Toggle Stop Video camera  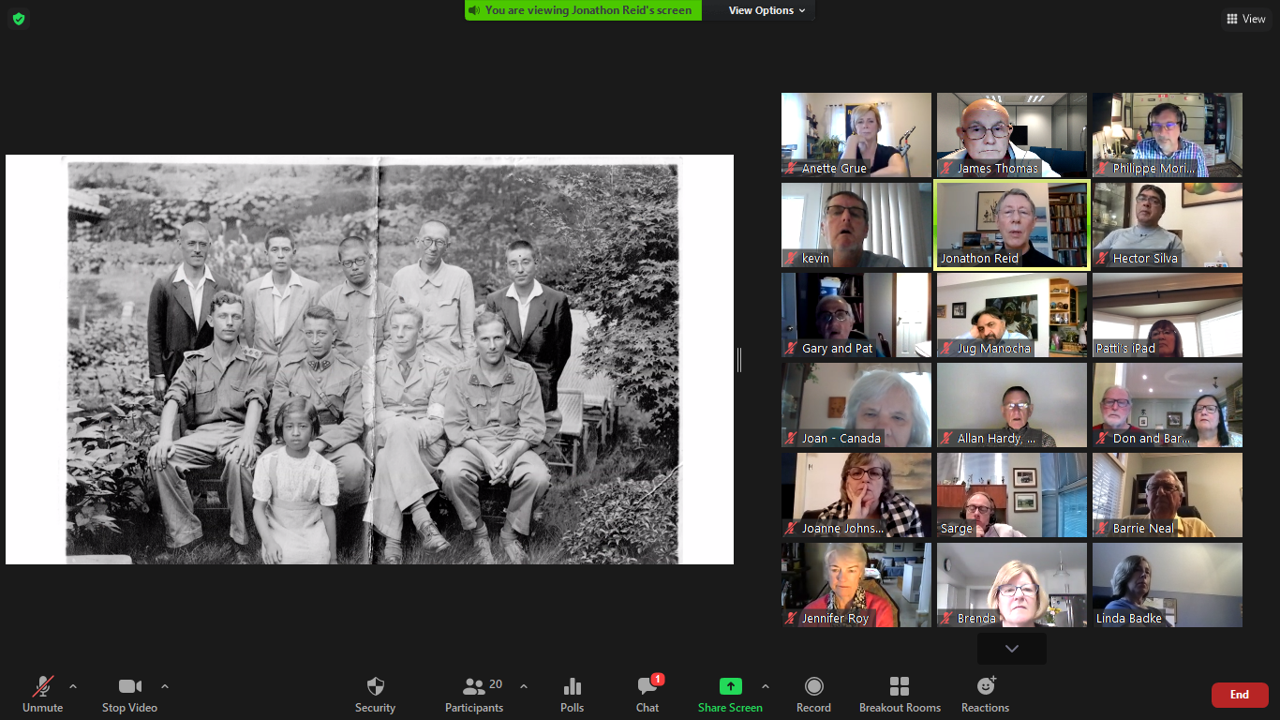129,694
